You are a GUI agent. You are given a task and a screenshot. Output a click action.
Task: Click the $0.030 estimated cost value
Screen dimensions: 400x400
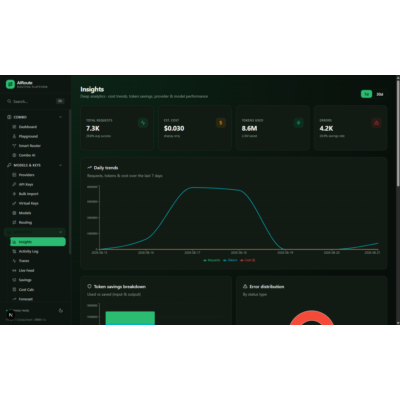[x=174, y=128]
